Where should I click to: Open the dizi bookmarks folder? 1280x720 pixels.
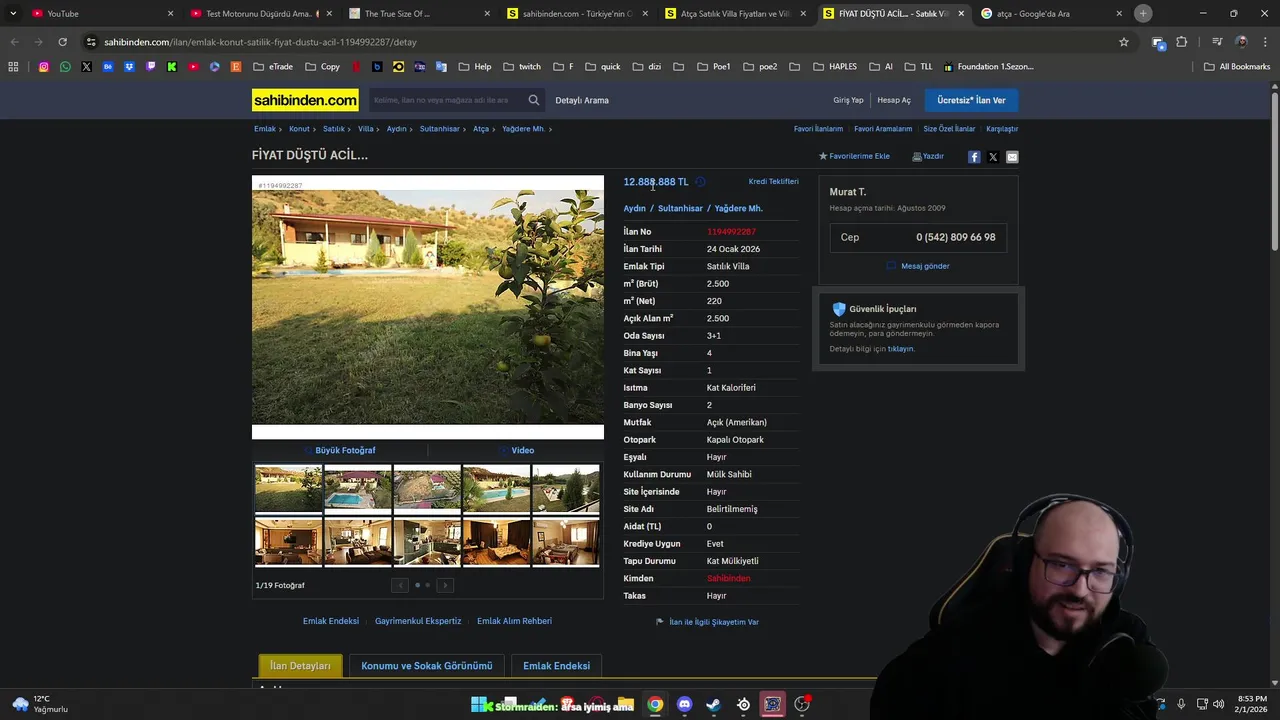pyautogui.click(x=647, y=67)
